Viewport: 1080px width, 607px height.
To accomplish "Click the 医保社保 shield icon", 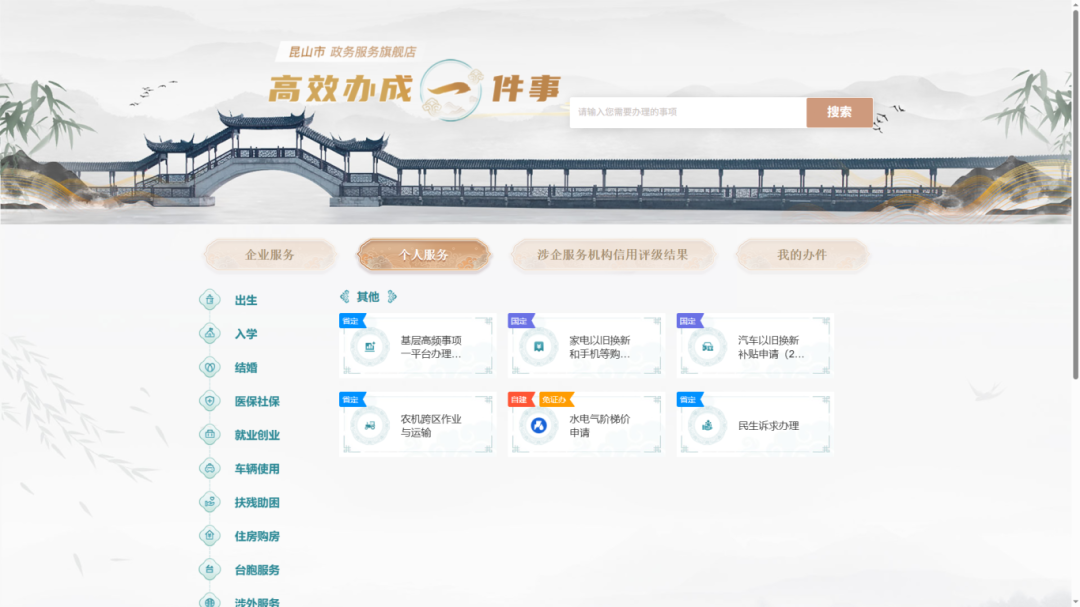I will 210,401.
